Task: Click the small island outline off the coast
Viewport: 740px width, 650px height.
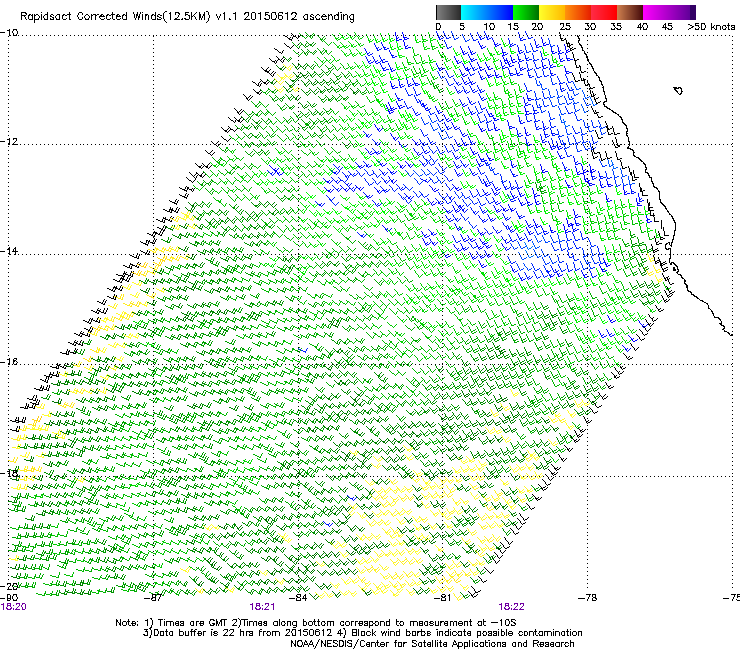Action: [678, 90]
